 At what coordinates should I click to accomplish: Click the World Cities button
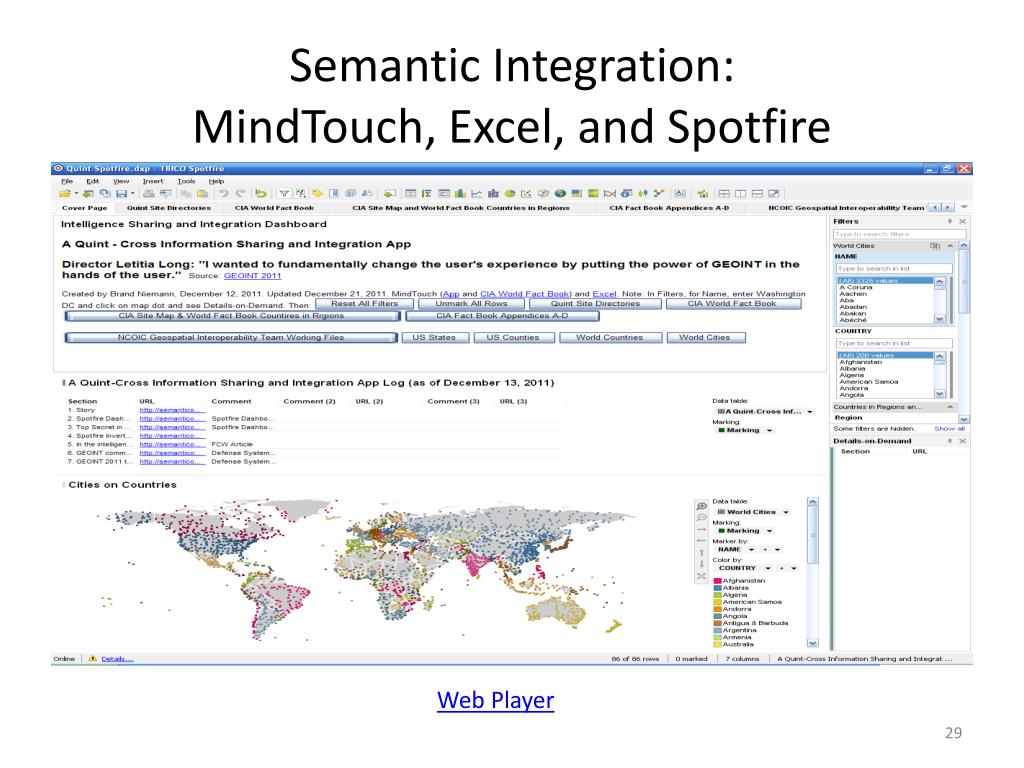click(x=705, y=338)
